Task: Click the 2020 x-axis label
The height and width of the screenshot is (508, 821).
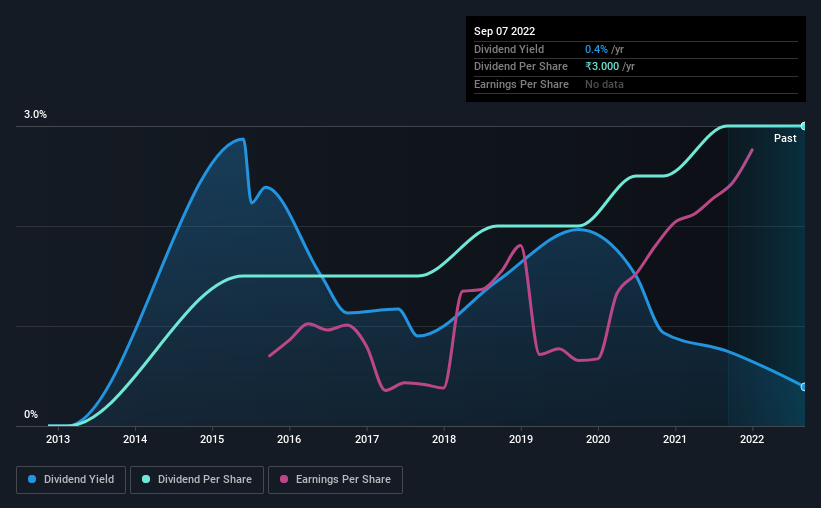Action: point(598,439)
